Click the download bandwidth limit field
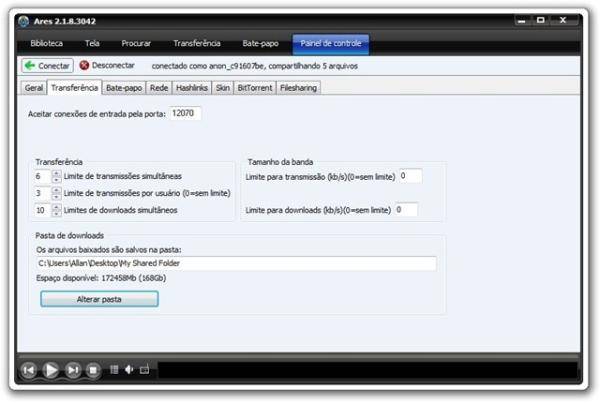 pos(406,209)
